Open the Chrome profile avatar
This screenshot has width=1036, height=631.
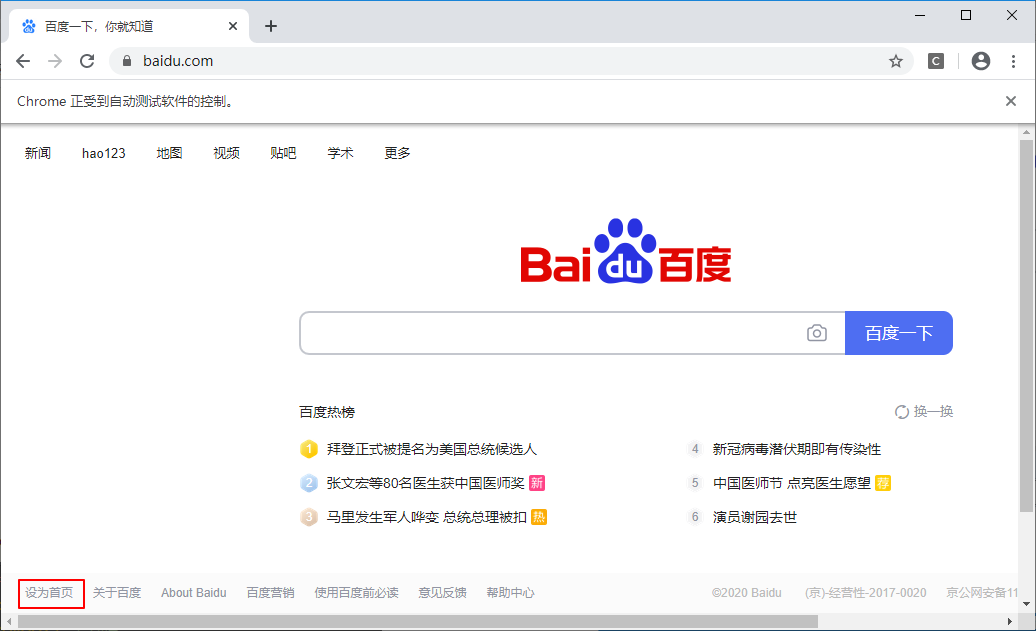(x=980, y=61)
